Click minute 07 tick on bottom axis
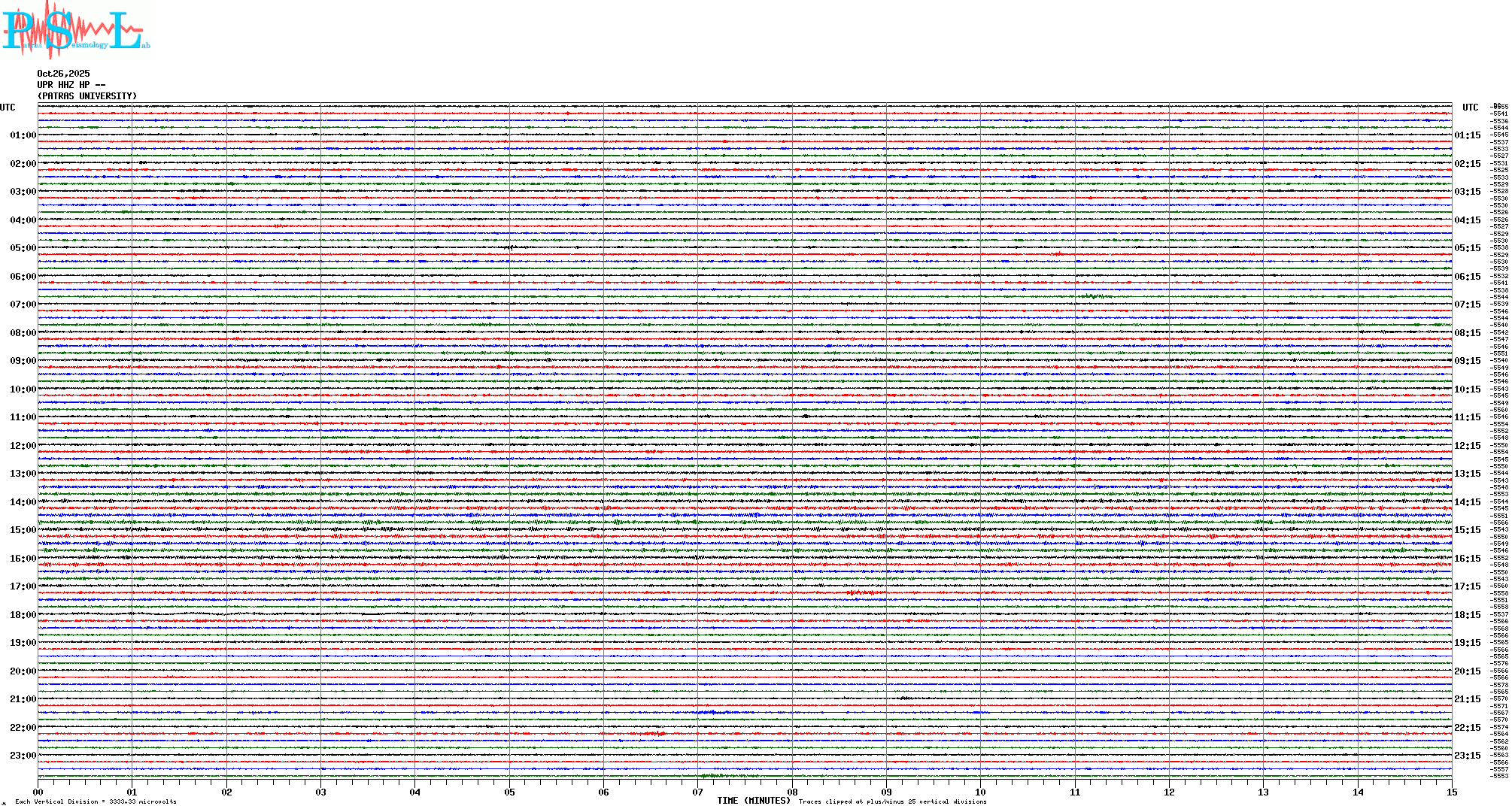Screen dimensions: 1512x812 [698, 792]
